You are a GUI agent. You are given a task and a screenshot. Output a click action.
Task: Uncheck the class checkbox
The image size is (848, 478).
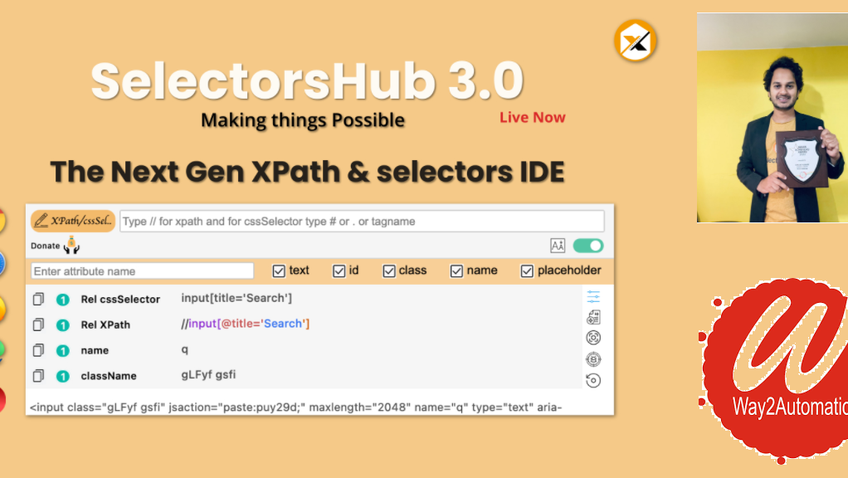pos(389,271)
